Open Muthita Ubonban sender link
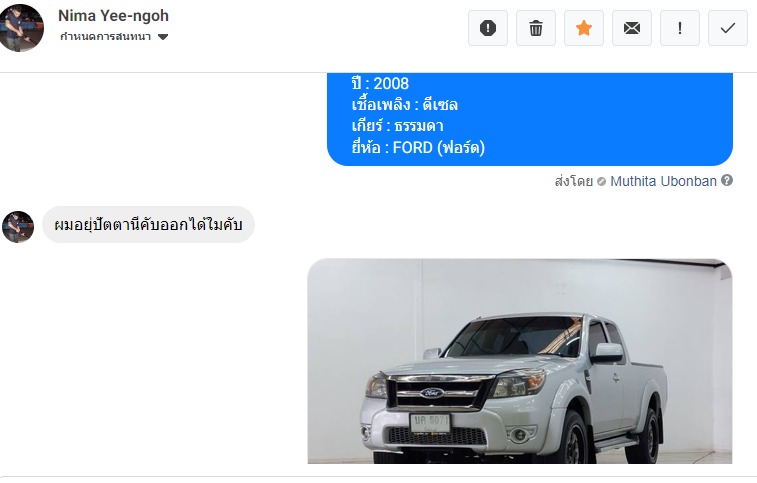The height and width of the screenshot is (483, 757). tap(663, 181)
